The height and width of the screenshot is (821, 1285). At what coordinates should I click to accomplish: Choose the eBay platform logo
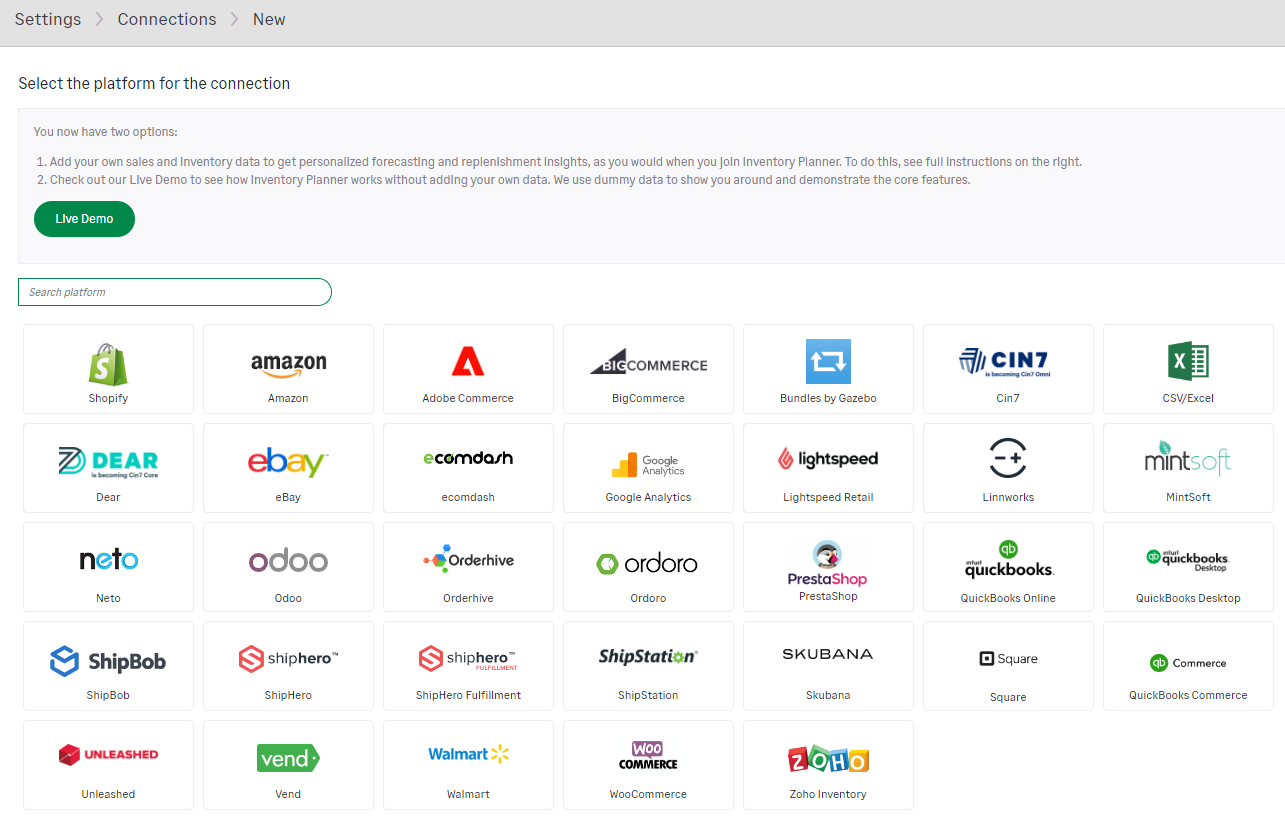tap(288, 462)
